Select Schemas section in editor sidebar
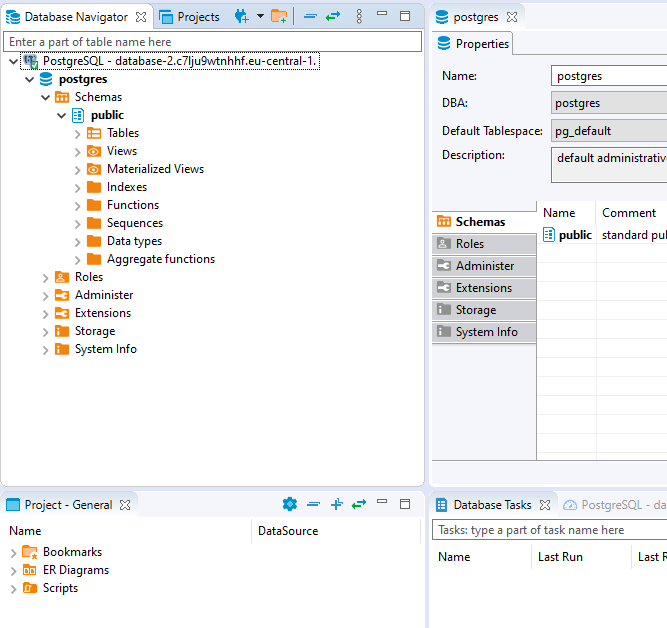 (x=484, y=222)
